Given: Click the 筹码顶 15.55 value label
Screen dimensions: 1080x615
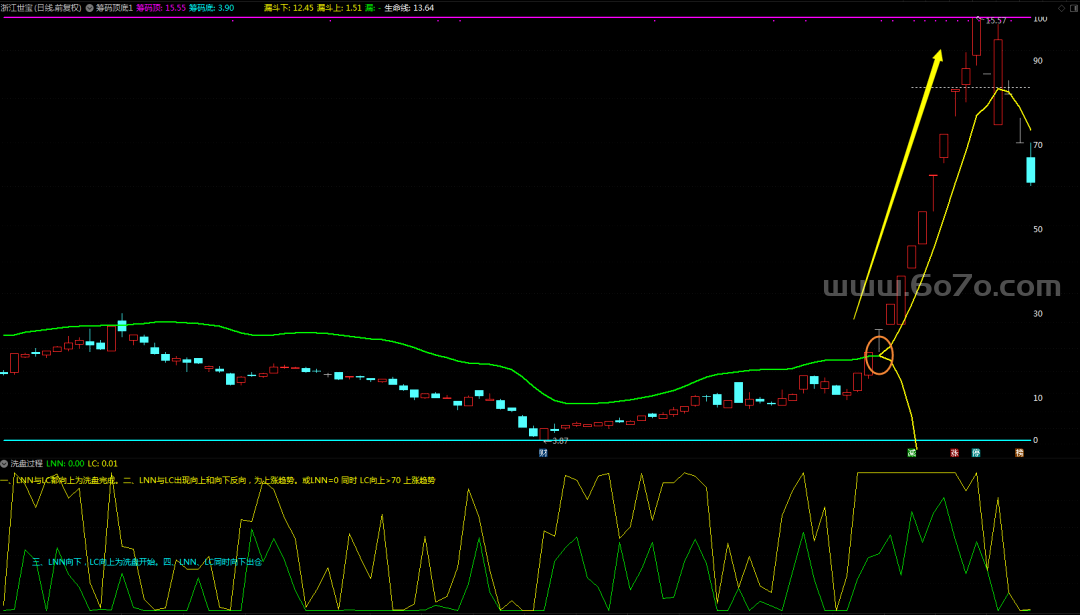Looking at the screenshot, I should point(160,7).
